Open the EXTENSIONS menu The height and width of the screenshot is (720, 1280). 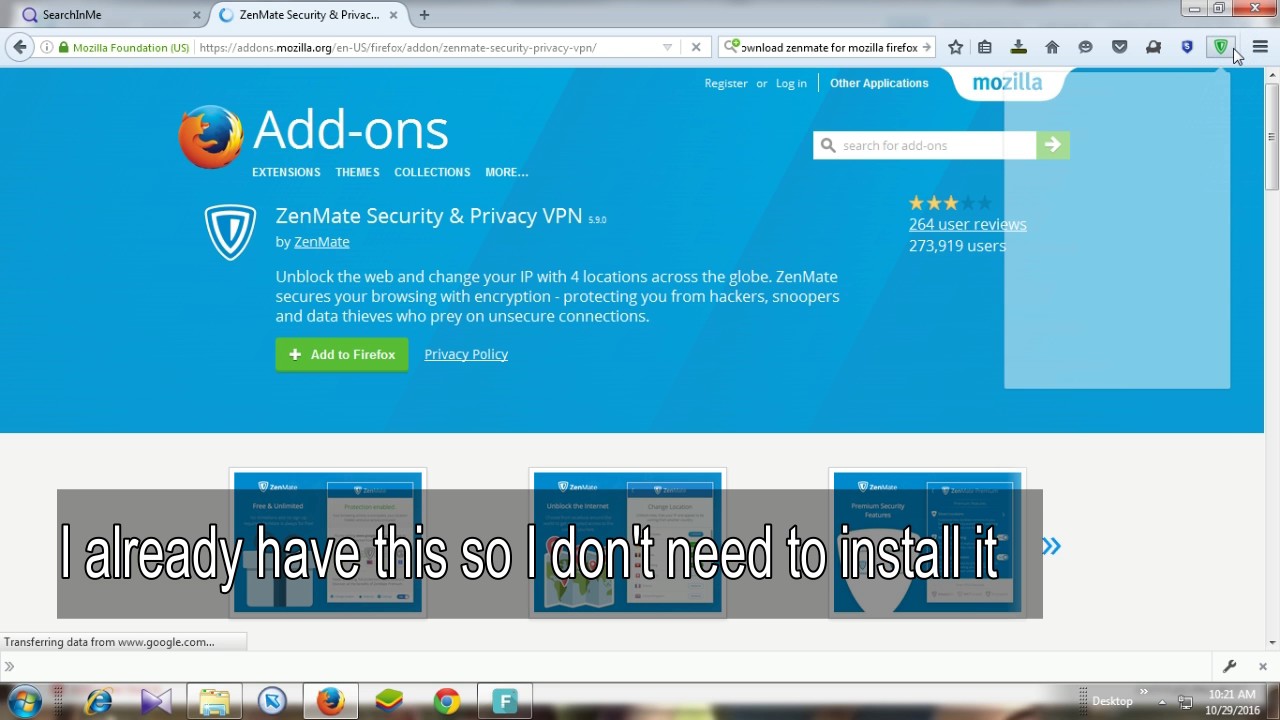tap(286, 172)
